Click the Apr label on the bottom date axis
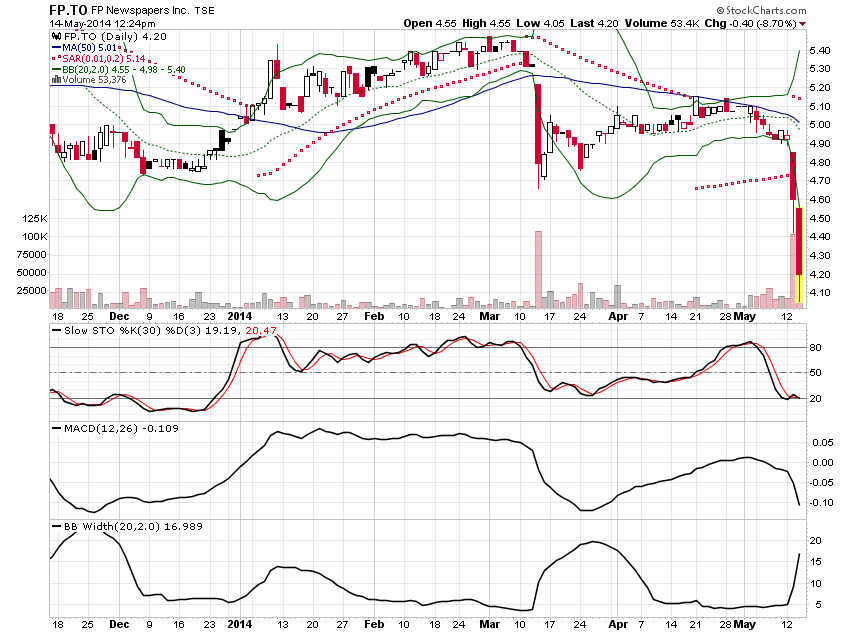Image resolution: width=850 pixels, height=633 pixels. 617,624
